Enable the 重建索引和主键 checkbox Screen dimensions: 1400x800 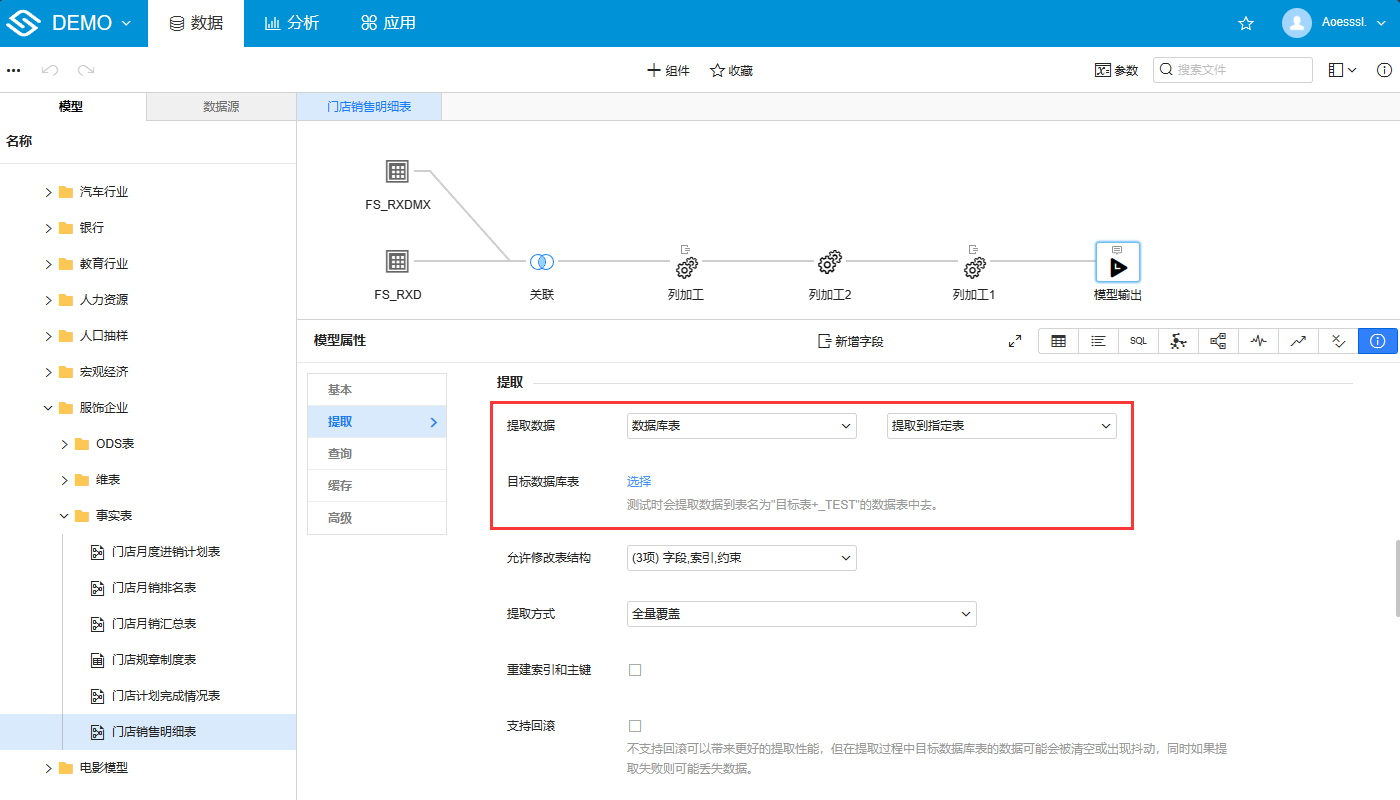[x=635, y=670]
